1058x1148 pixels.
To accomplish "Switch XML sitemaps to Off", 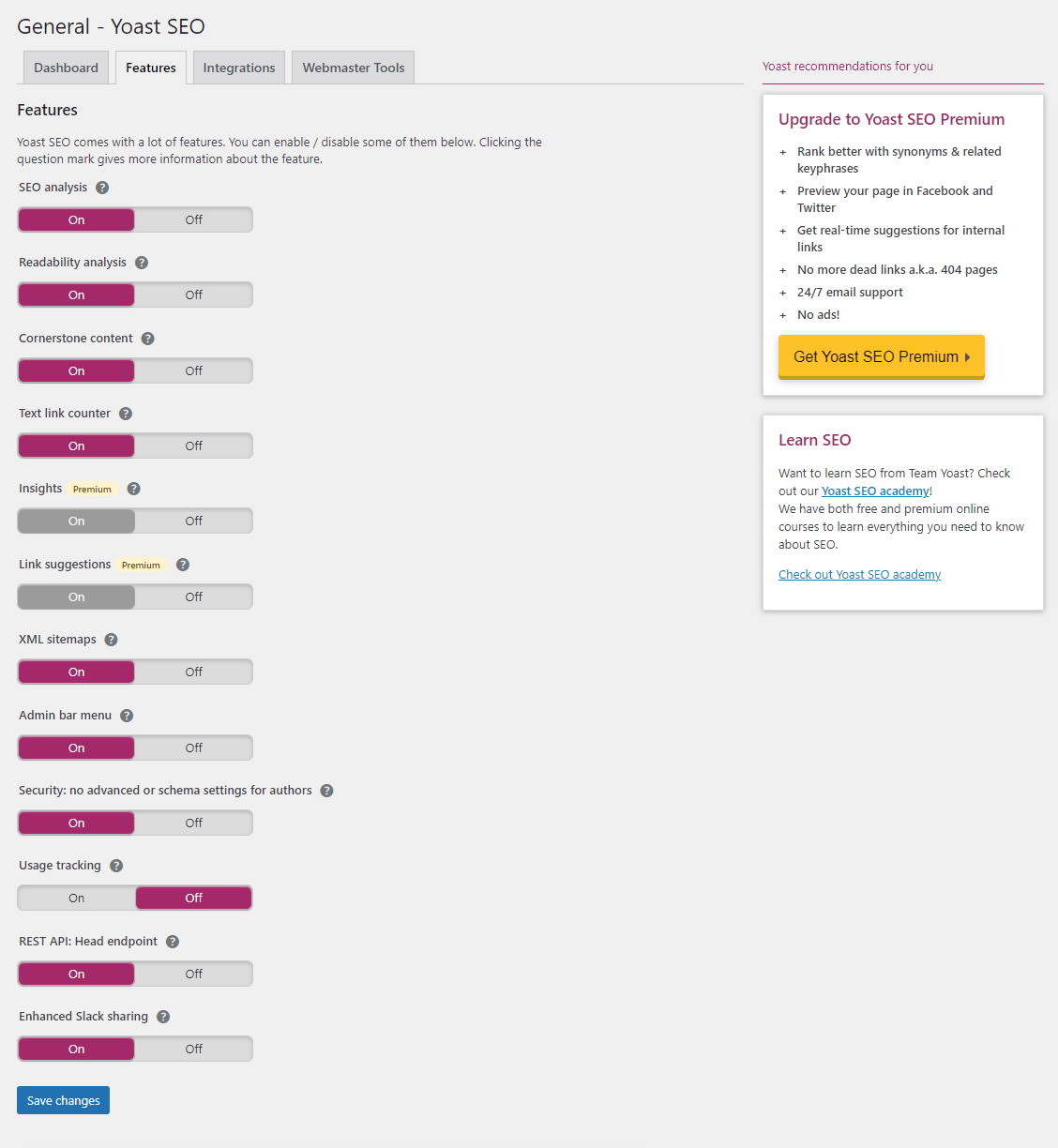I will click(193, 672).
